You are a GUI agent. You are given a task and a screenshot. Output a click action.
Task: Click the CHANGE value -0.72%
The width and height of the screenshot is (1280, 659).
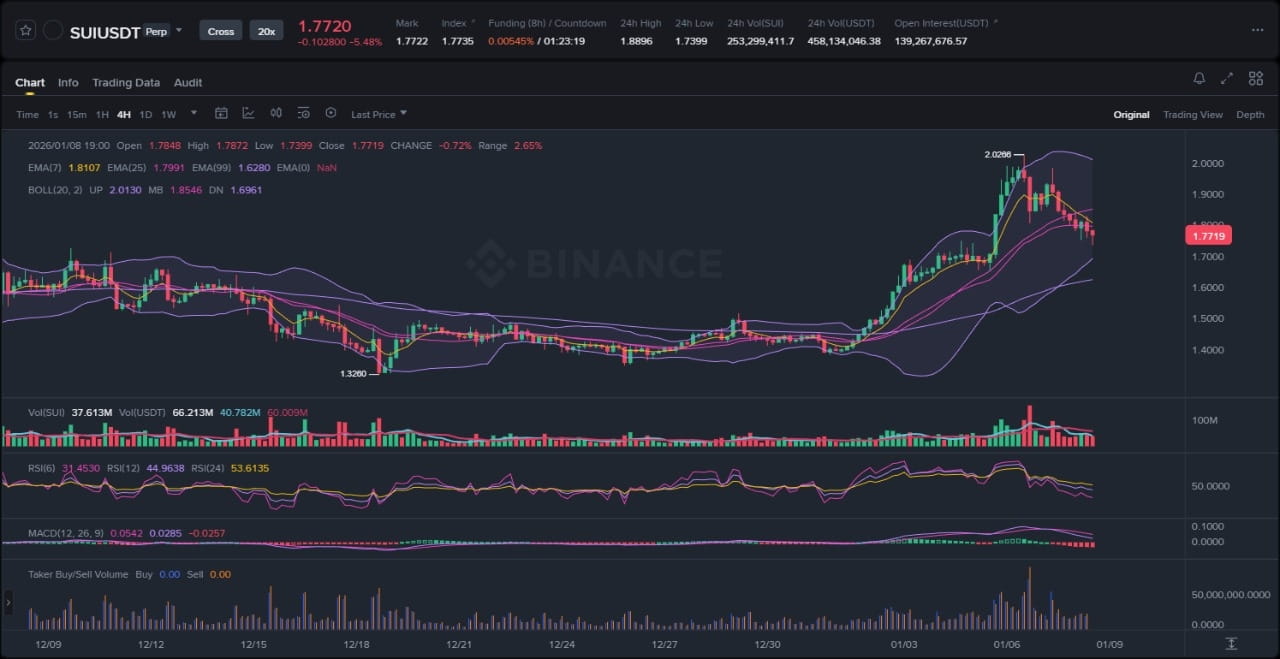coord(455,145)
